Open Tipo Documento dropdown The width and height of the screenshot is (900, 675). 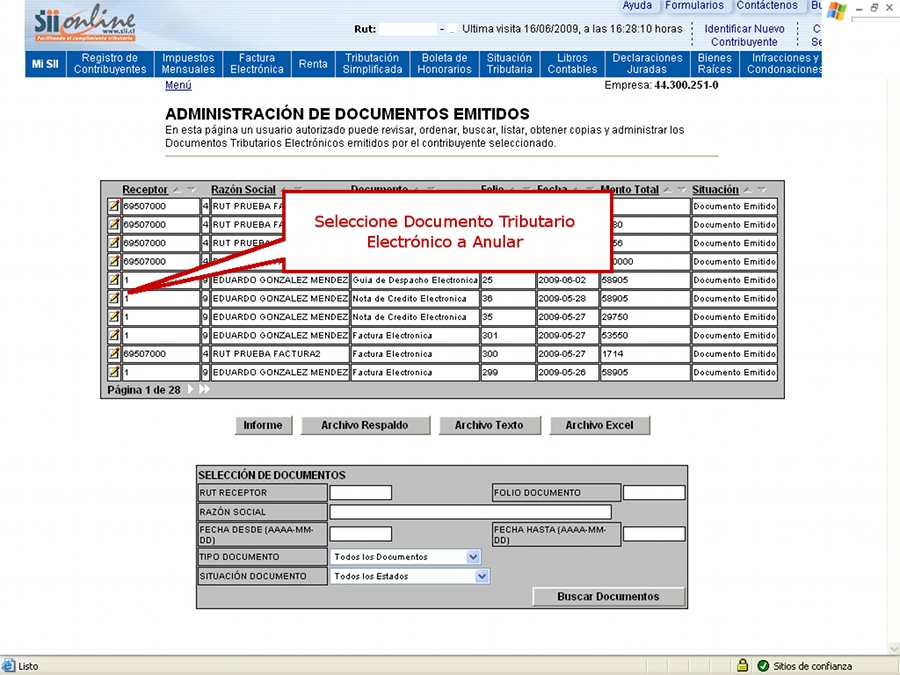coord(473,557)
